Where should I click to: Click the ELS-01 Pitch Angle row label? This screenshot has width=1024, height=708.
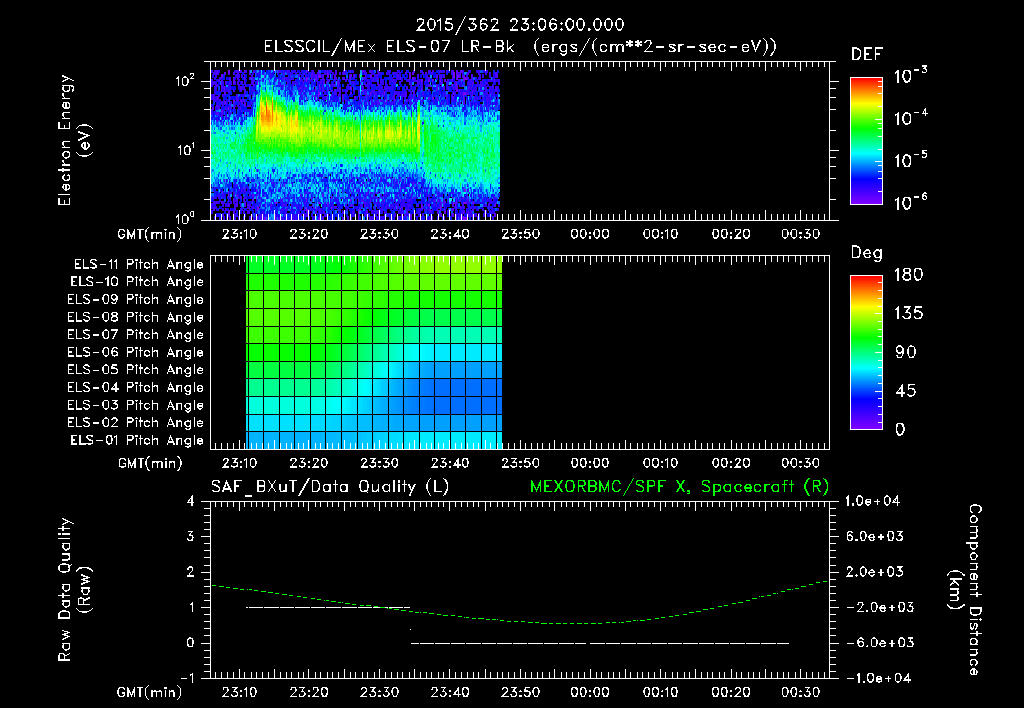point(137,440)
